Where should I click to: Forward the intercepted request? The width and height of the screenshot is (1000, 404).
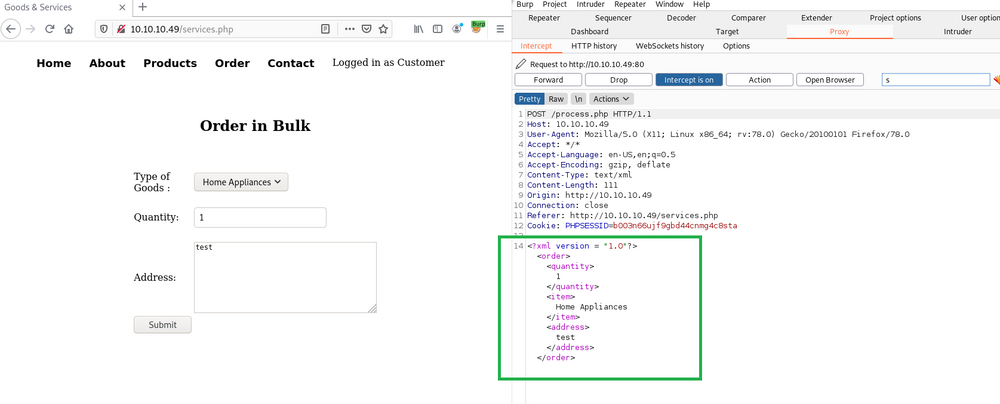click(x=547, y=80)
